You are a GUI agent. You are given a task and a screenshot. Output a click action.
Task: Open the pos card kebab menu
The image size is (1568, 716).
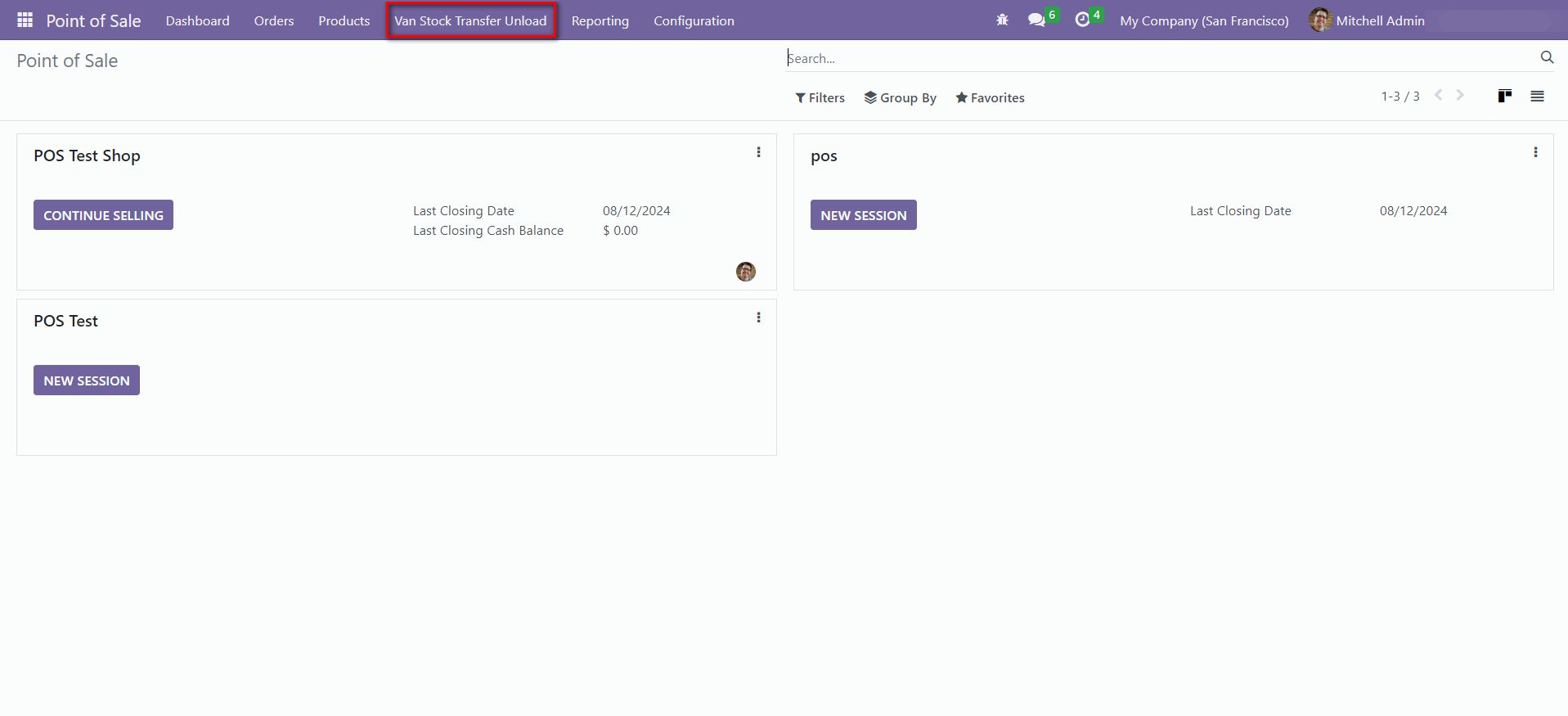(x=1535, y=152)
